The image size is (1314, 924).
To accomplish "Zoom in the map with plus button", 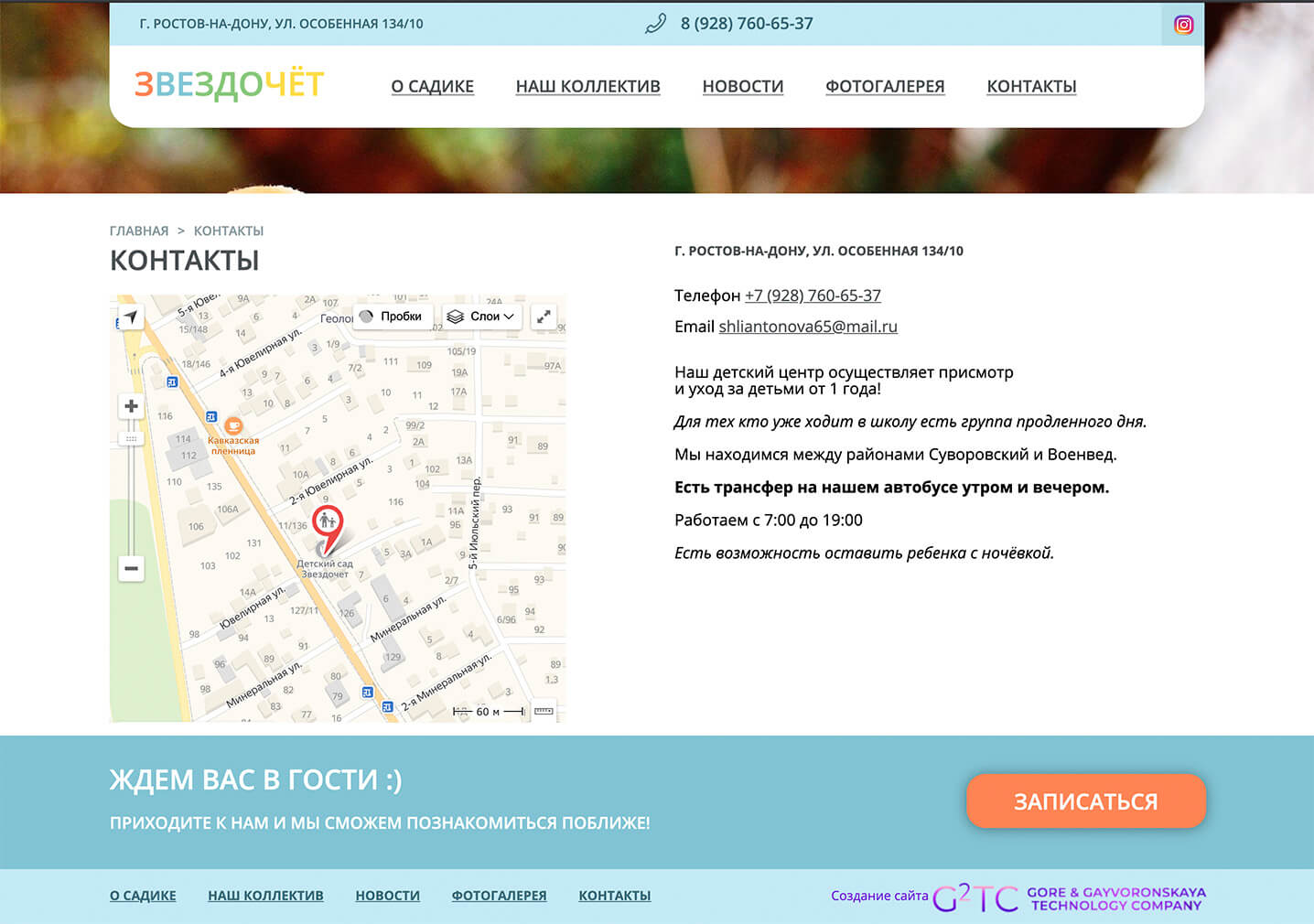I will [132, 406].
